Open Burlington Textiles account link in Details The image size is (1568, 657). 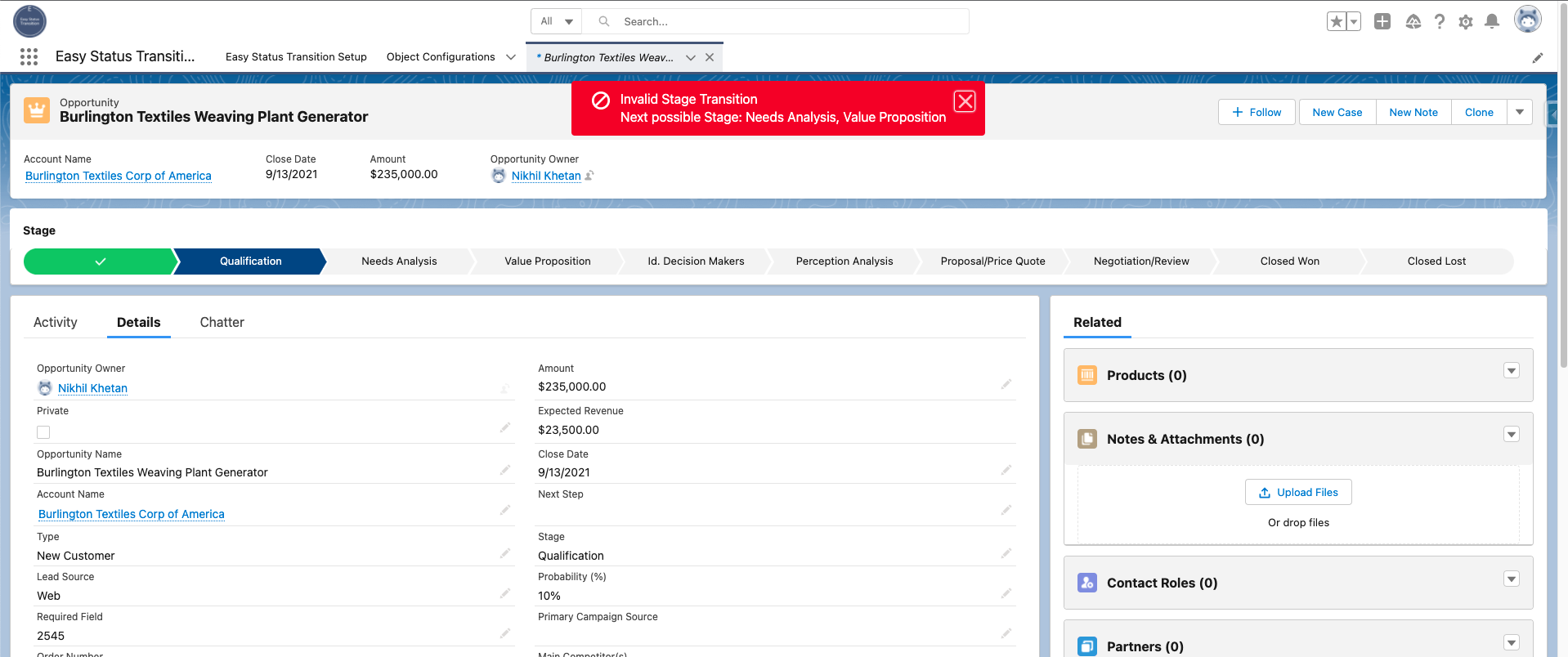point(132,514)
